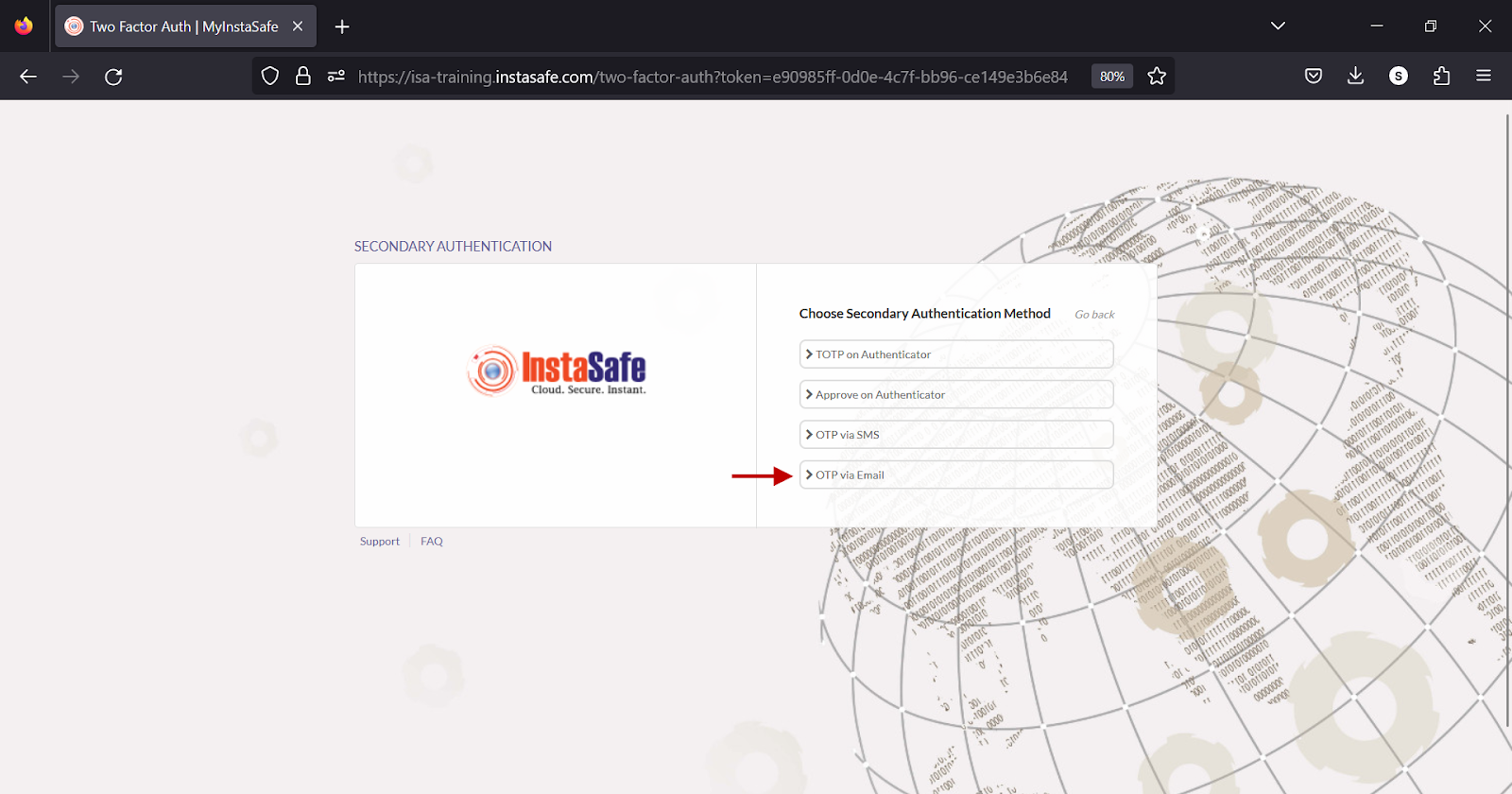Select OTP via SMS option
This screenshot has width=1512, height=794.
(956, 435)
